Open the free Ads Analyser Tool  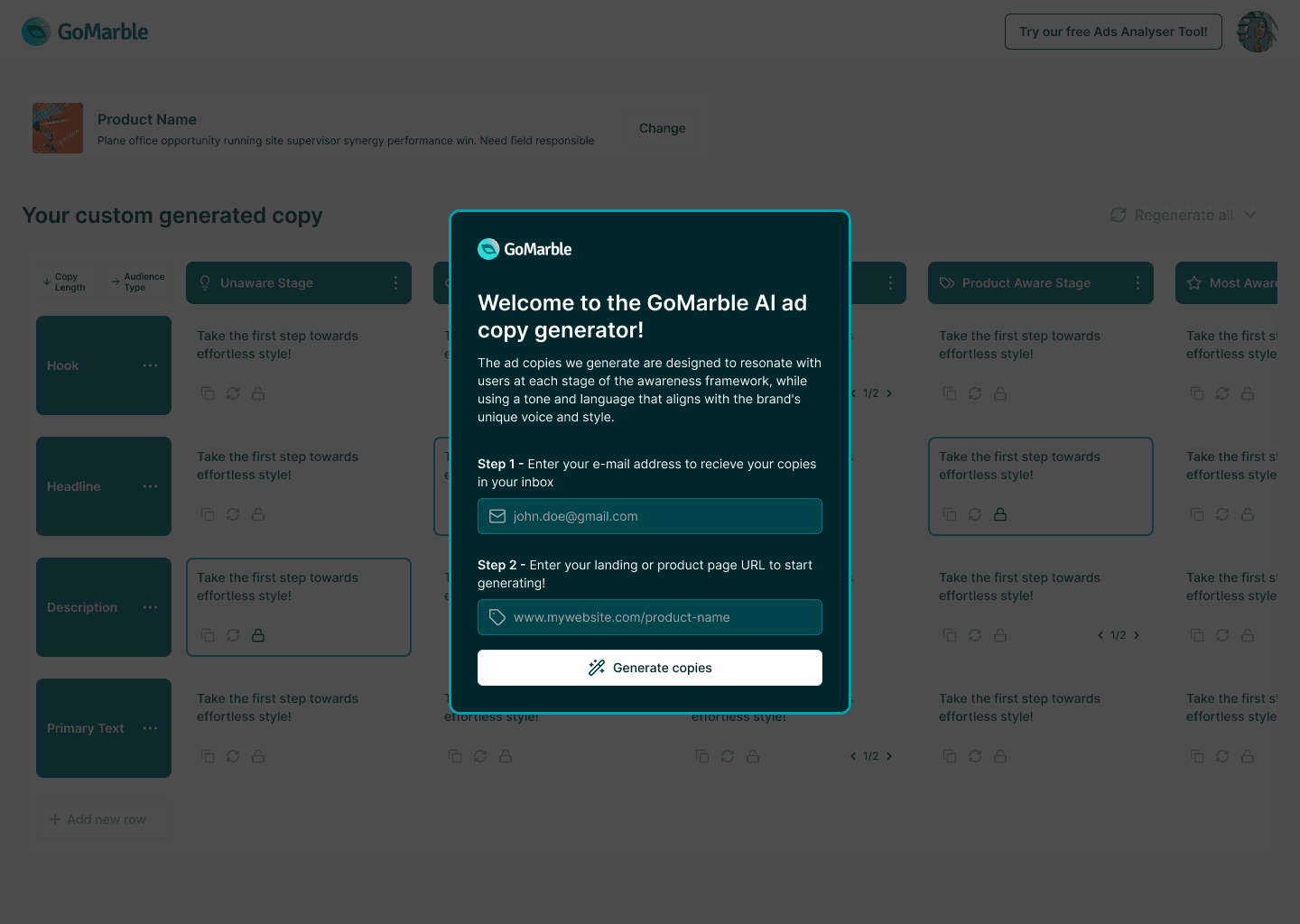tap(1113, 32)
